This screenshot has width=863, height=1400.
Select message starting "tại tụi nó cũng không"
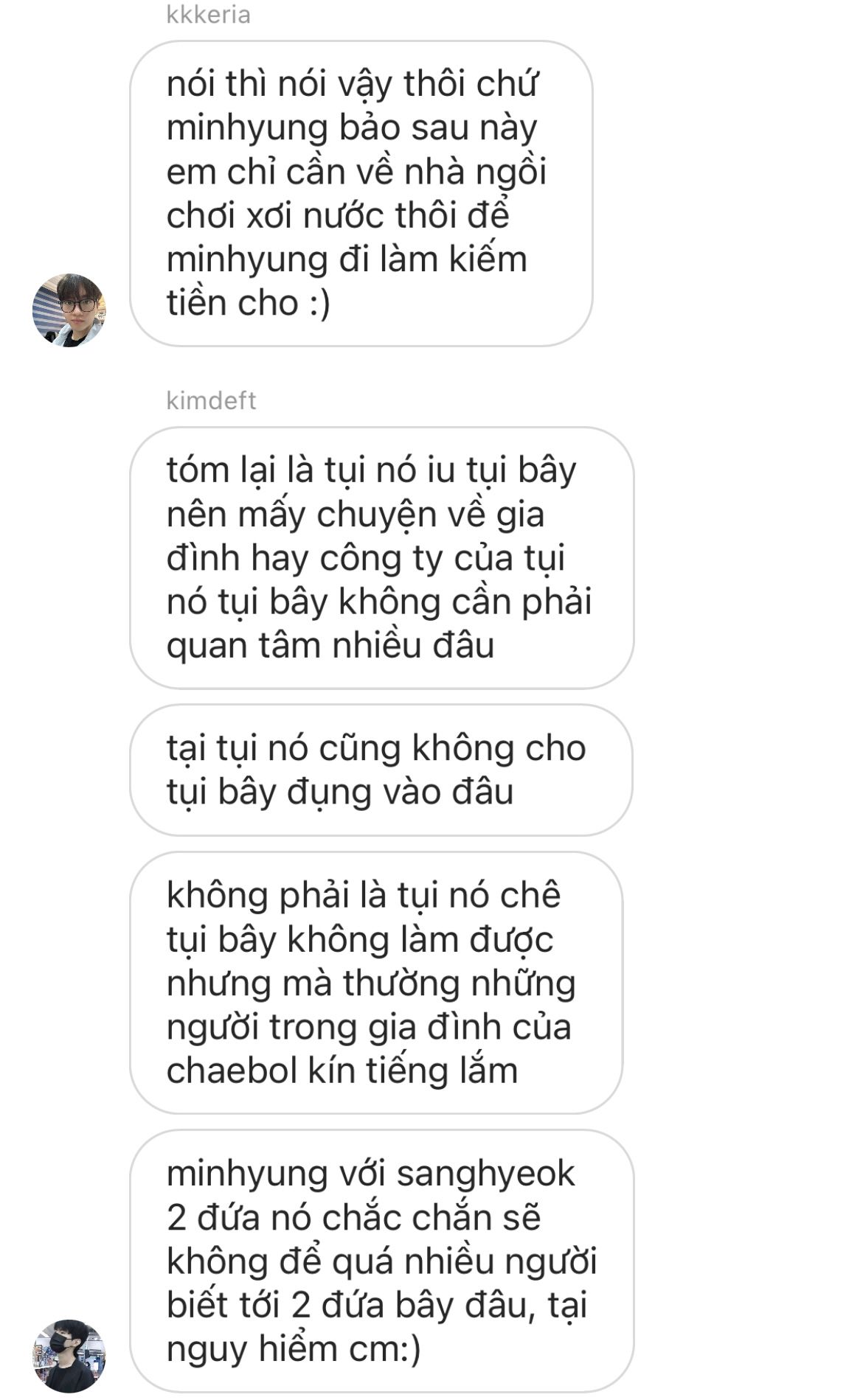pos(381,770)
